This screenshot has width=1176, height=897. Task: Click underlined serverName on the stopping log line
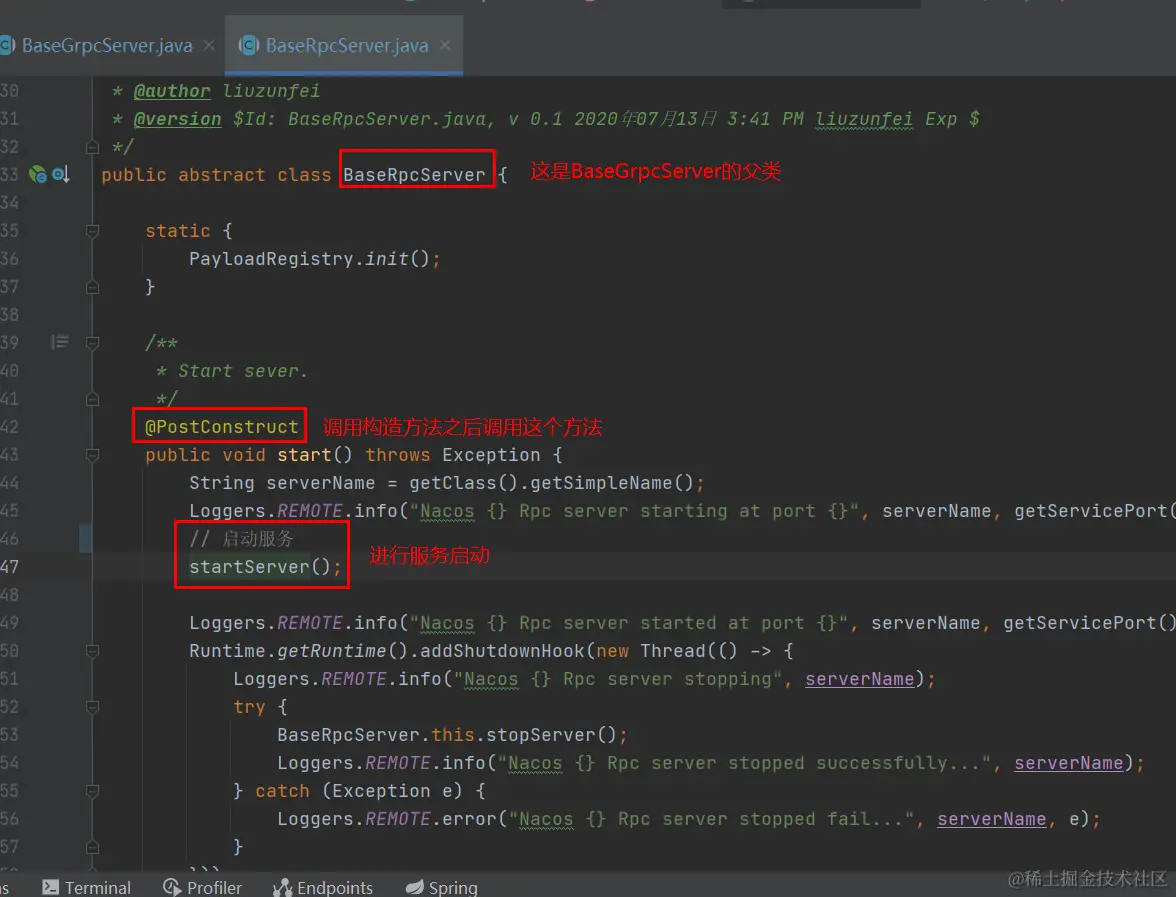[860, 679]
